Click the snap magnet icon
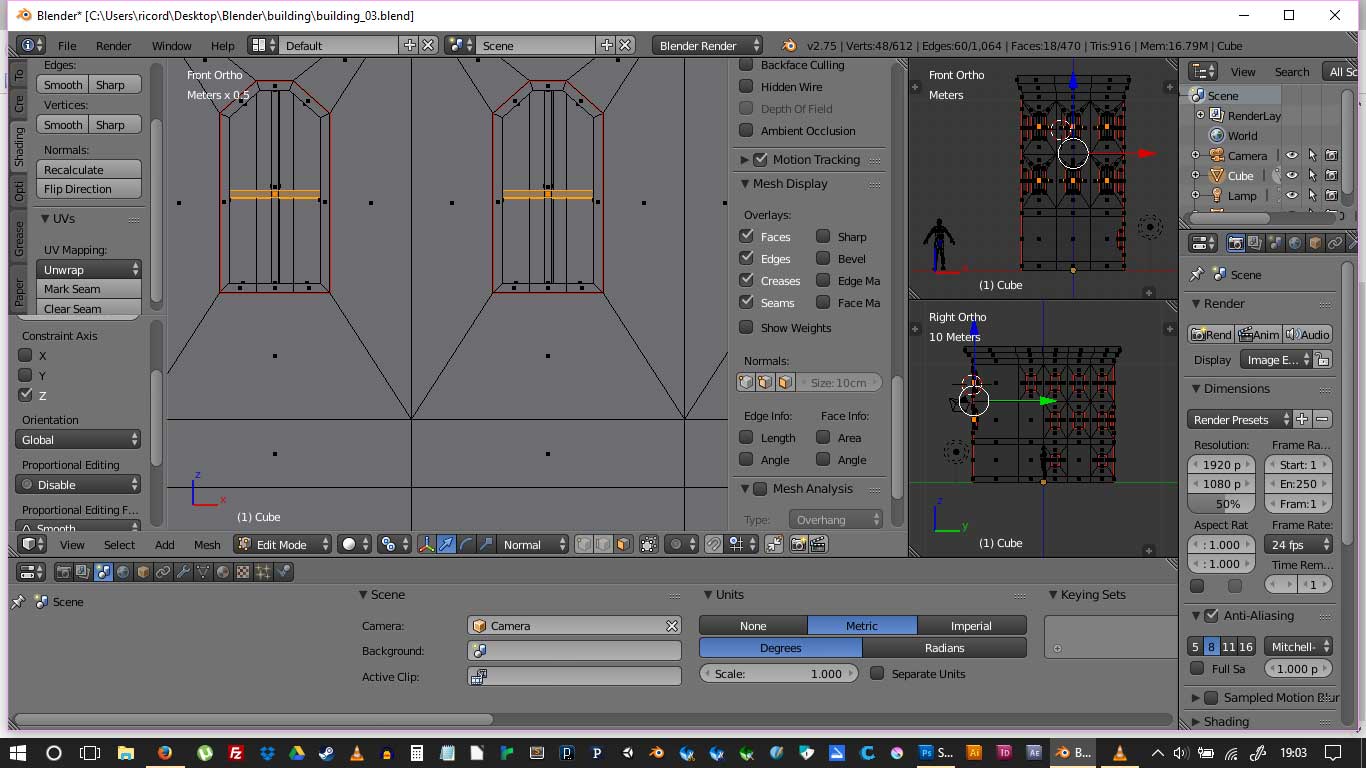 713,544
